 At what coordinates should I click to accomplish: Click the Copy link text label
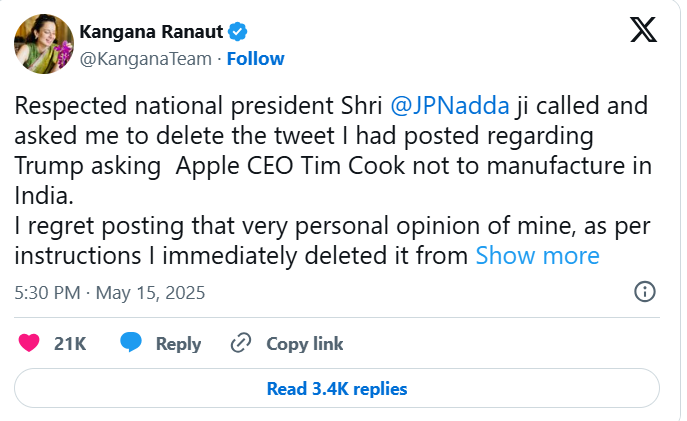304,343
